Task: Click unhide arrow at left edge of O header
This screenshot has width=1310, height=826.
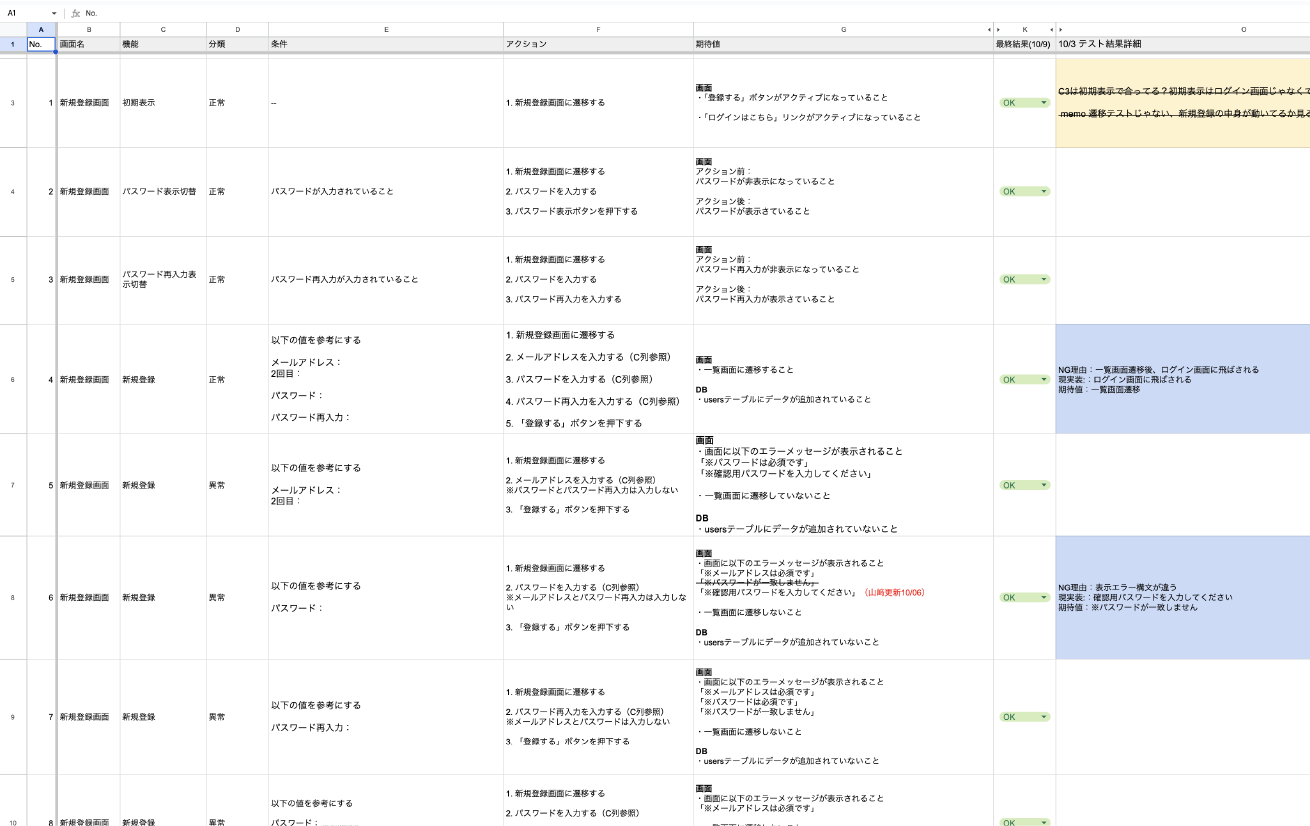Action: click(x=1060, y=30)
